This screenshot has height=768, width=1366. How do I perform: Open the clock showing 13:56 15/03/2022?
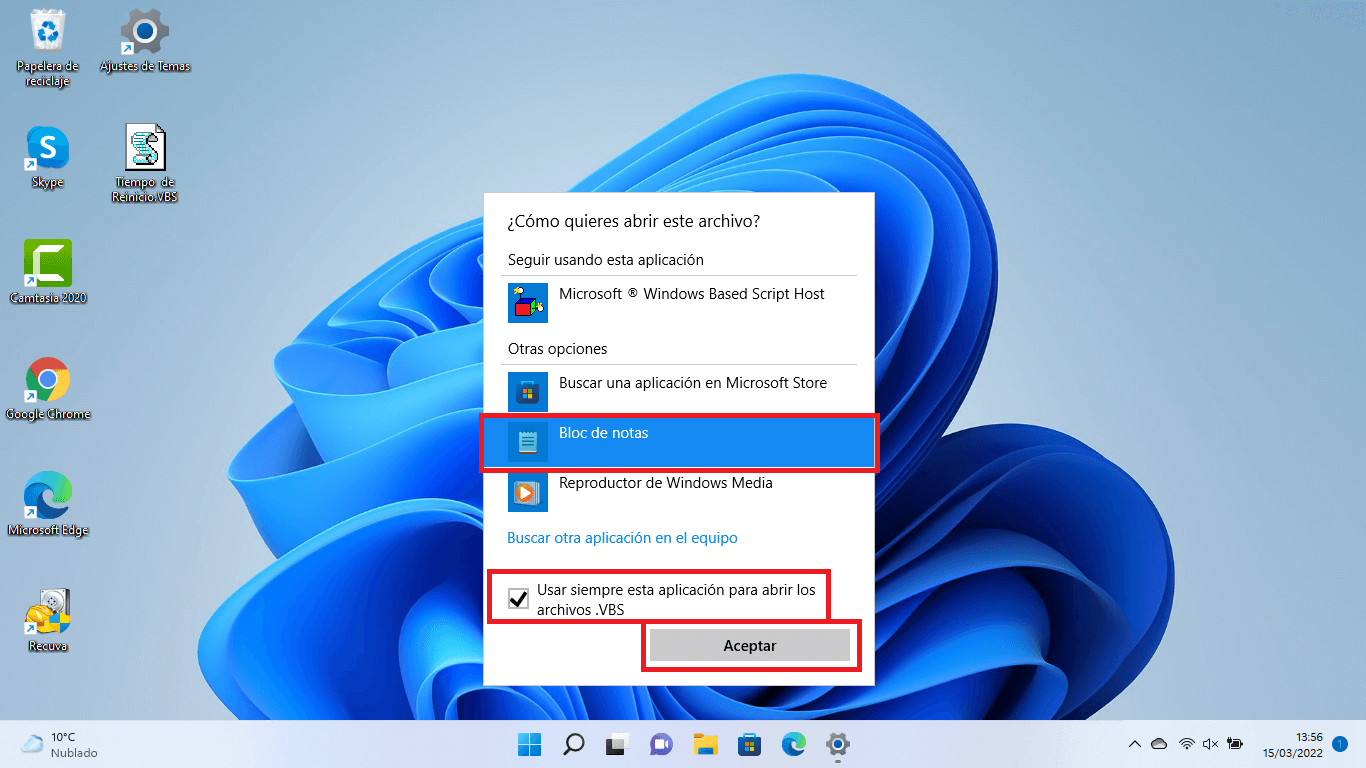(x=1294, y=744)
